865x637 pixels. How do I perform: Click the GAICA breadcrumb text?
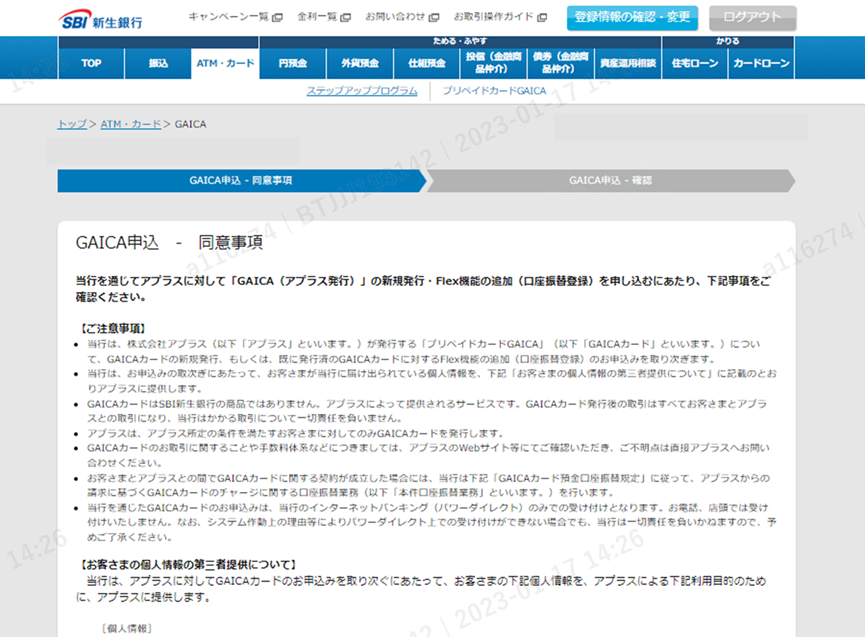(190, 124)
